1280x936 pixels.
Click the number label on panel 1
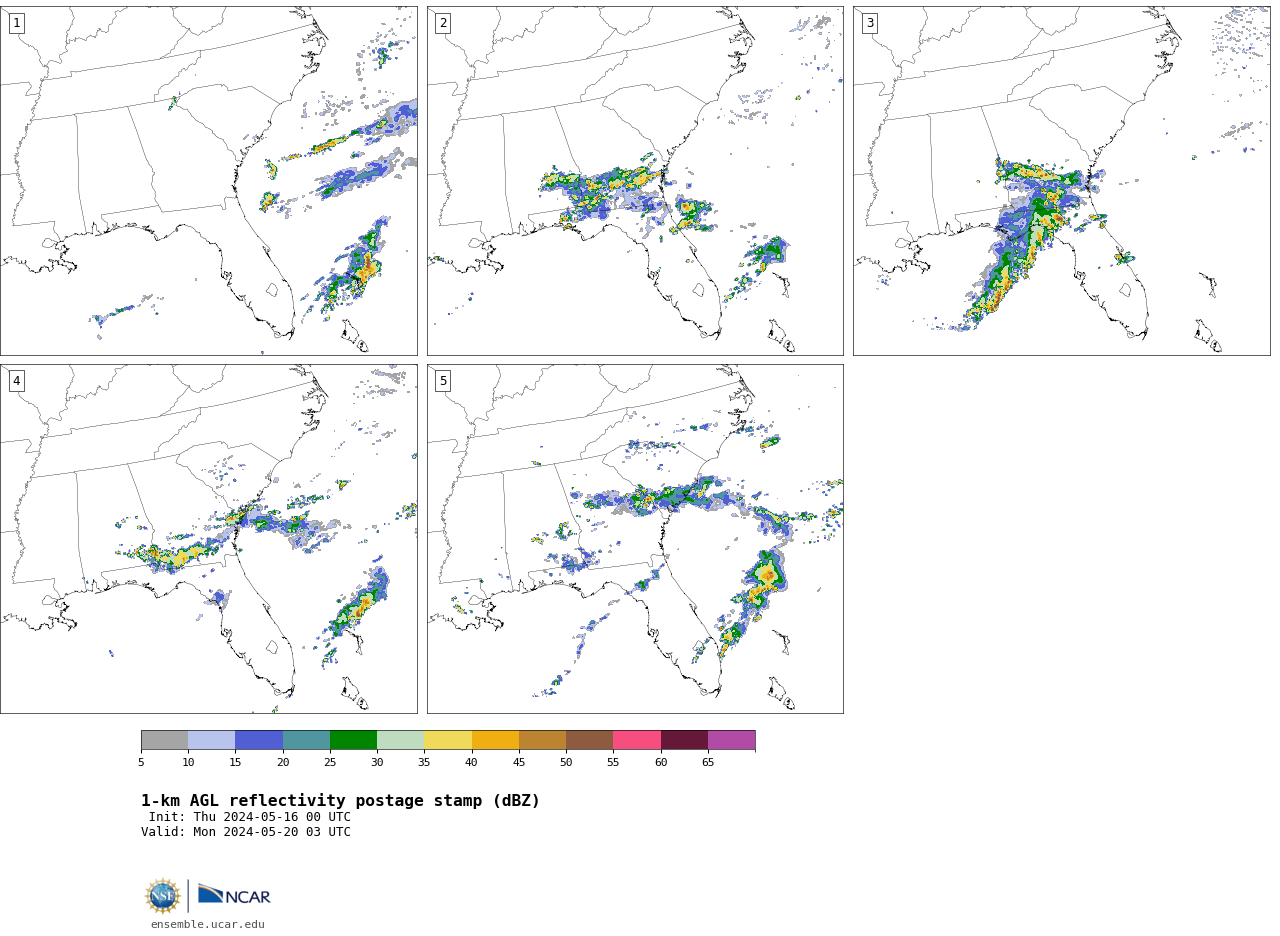[x=16, y=23]
